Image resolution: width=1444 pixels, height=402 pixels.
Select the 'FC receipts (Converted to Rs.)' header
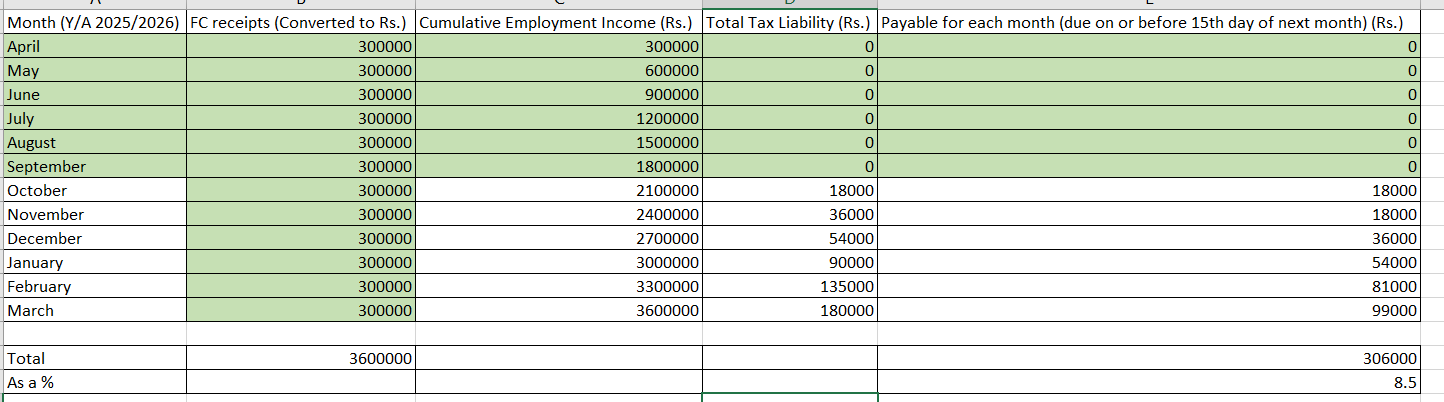point(301,23)
